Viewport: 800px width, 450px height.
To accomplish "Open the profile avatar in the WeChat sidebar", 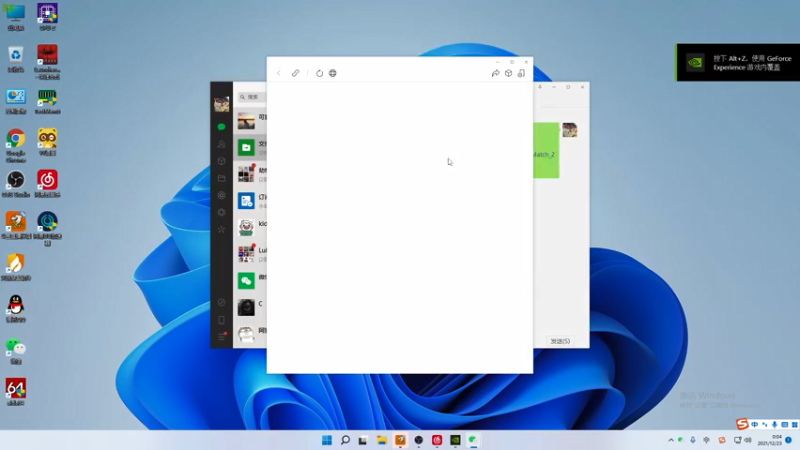I will pos(221,104).
